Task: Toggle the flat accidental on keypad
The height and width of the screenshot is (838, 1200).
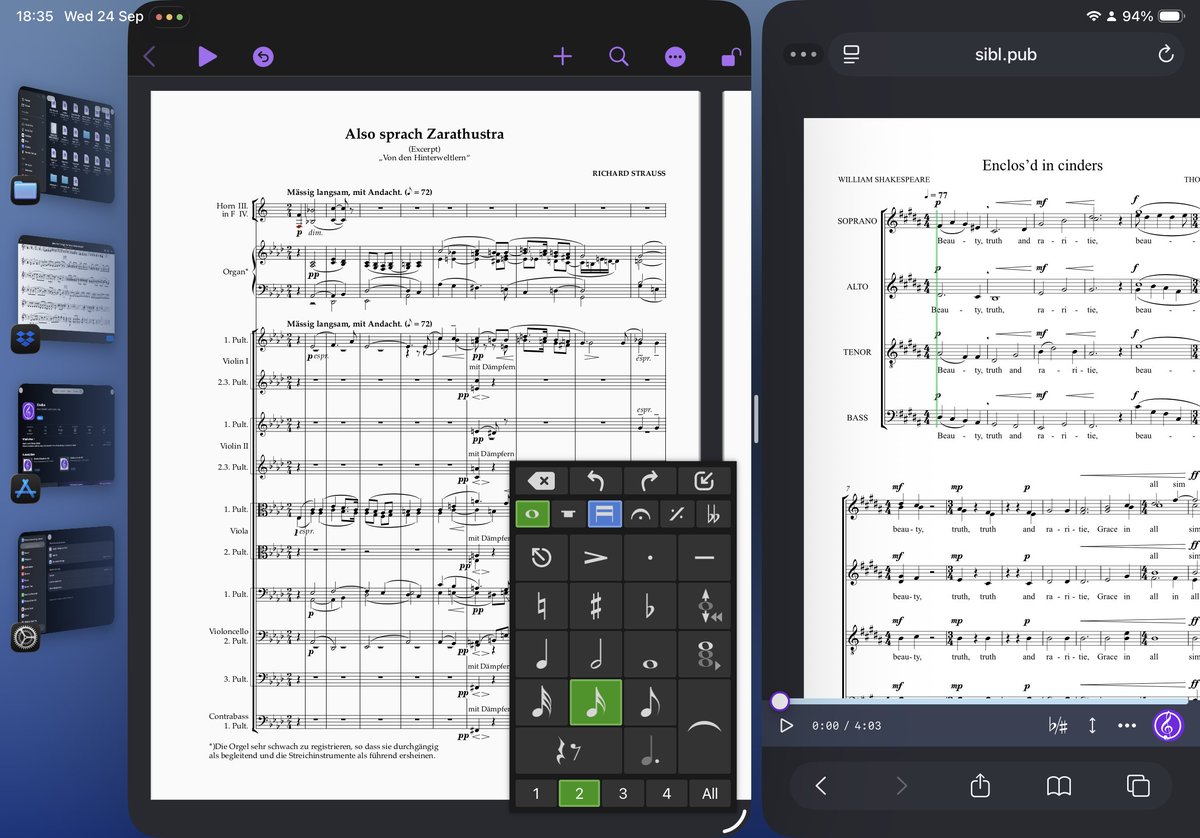Action: [649, 605]
